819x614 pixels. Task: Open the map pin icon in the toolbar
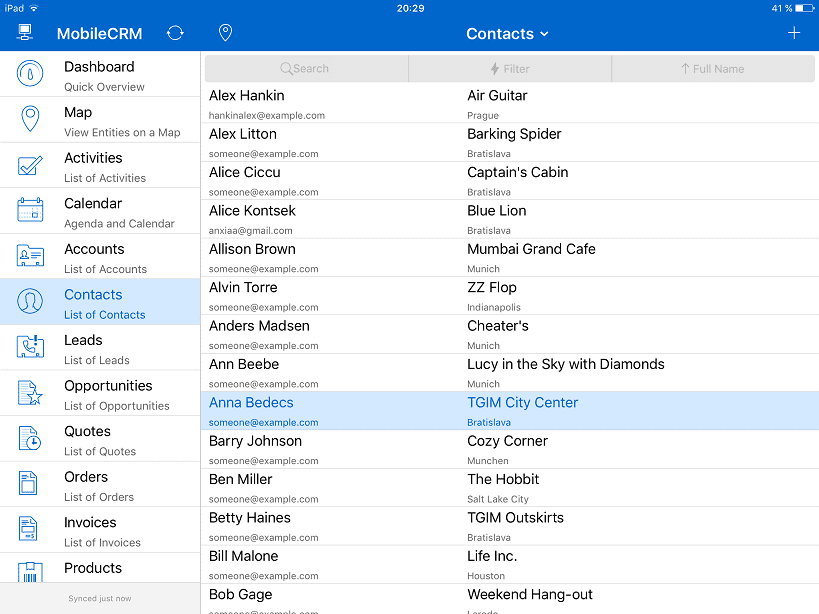pos(225,32)
